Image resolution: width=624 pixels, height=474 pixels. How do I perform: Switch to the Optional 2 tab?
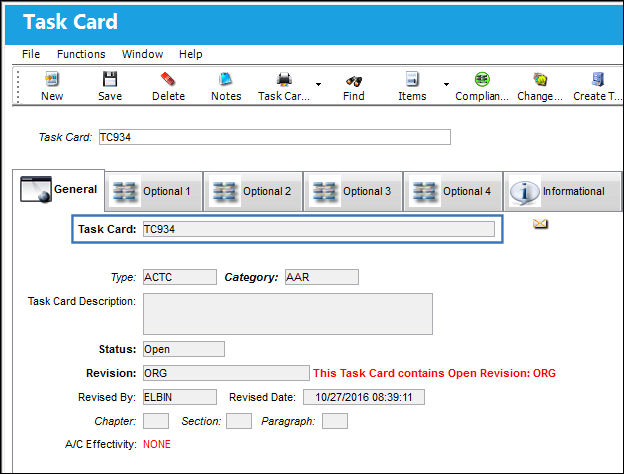click(253, 191)
